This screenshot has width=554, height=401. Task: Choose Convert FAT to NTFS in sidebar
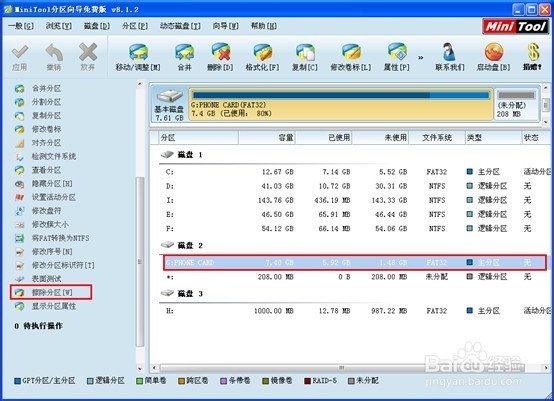click(x=60, y=238)
